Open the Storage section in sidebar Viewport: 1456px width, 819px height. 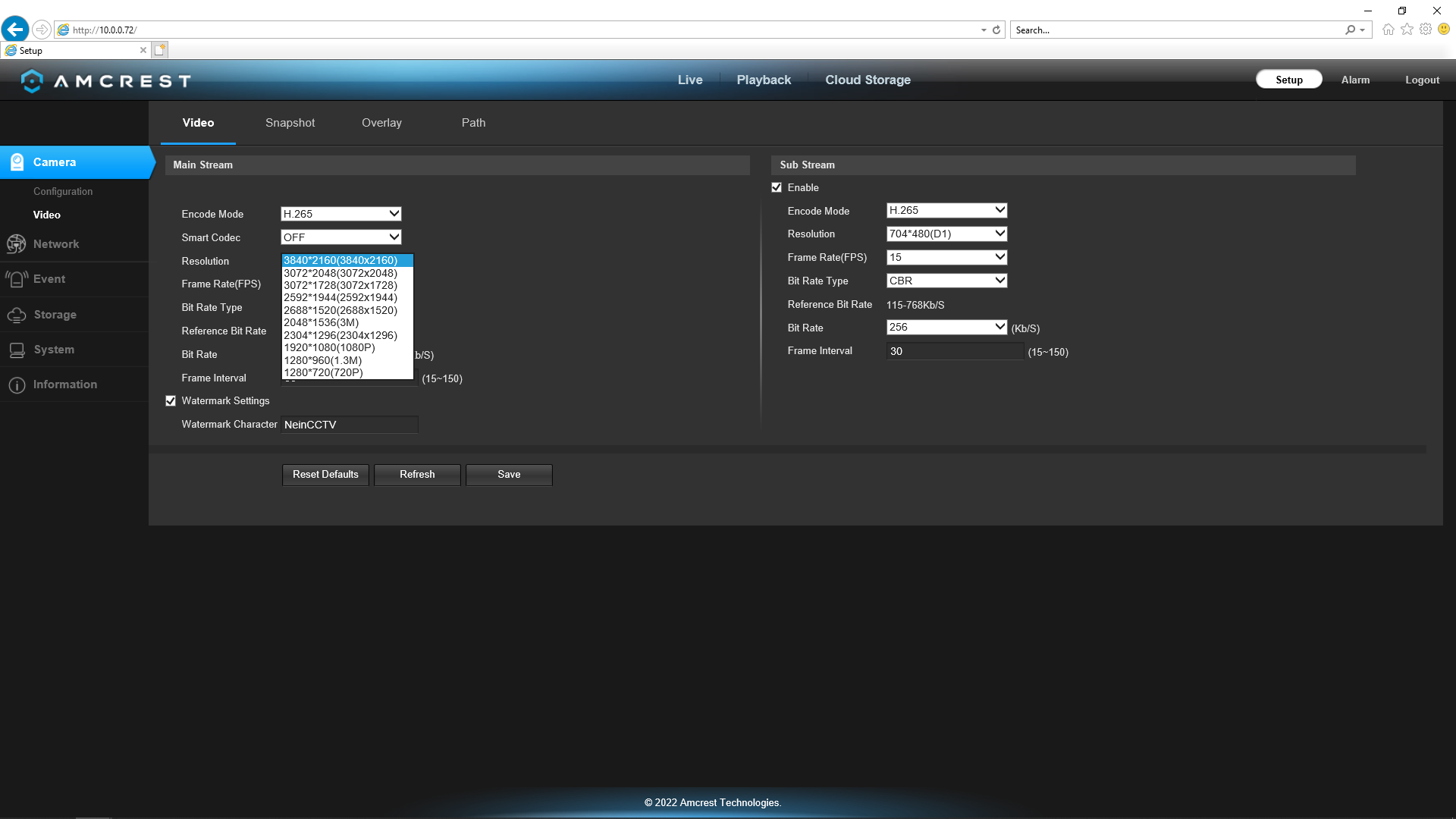pyautogui.click(x=74, y=315)
